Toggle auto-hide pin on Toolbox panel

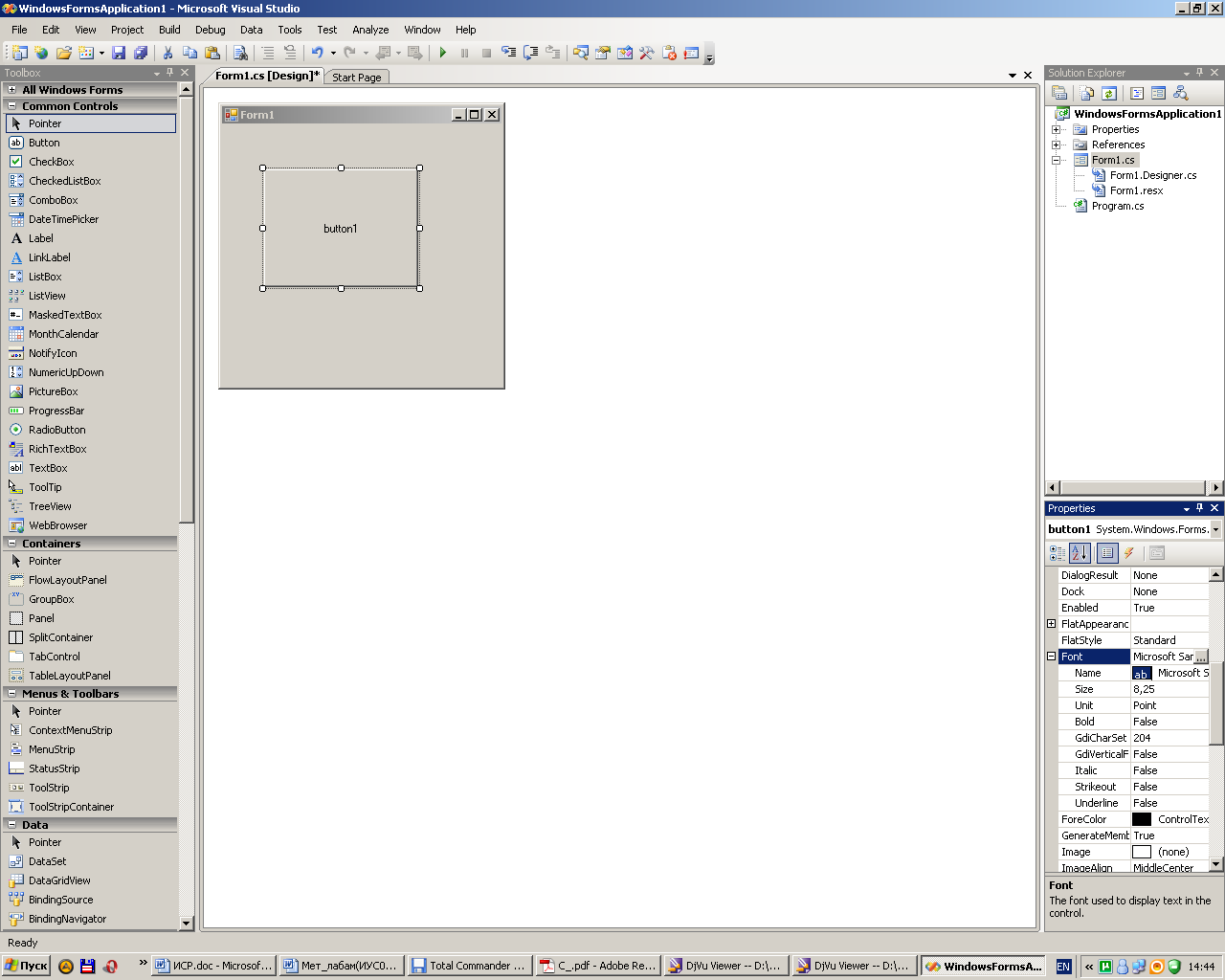tap(170, 73)
